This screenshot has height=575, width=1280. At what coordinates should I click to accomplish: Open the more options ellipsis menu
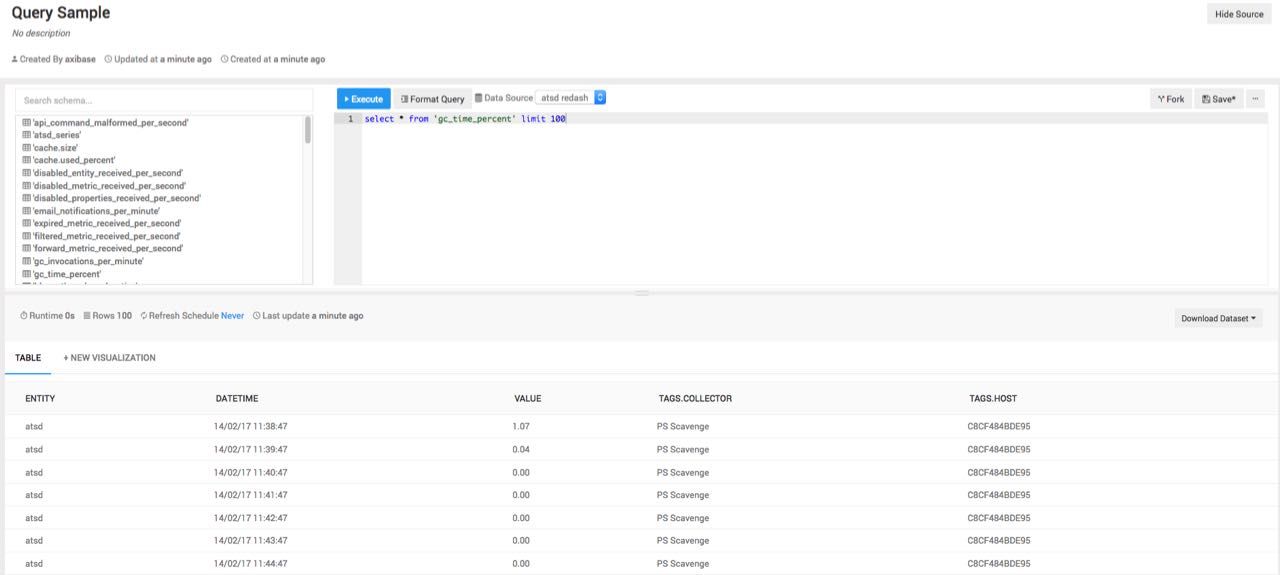coord(1255,99)
